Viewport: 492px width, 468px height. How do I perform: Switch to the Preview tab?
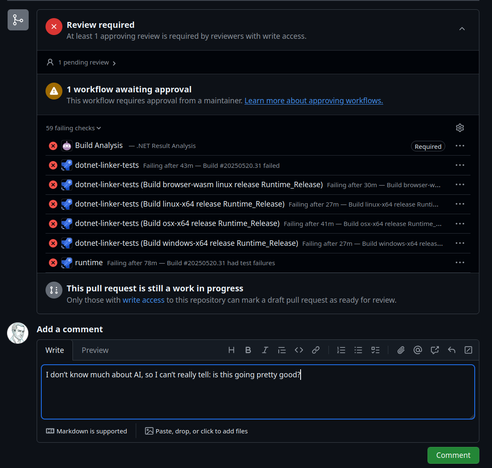(95, 350)
